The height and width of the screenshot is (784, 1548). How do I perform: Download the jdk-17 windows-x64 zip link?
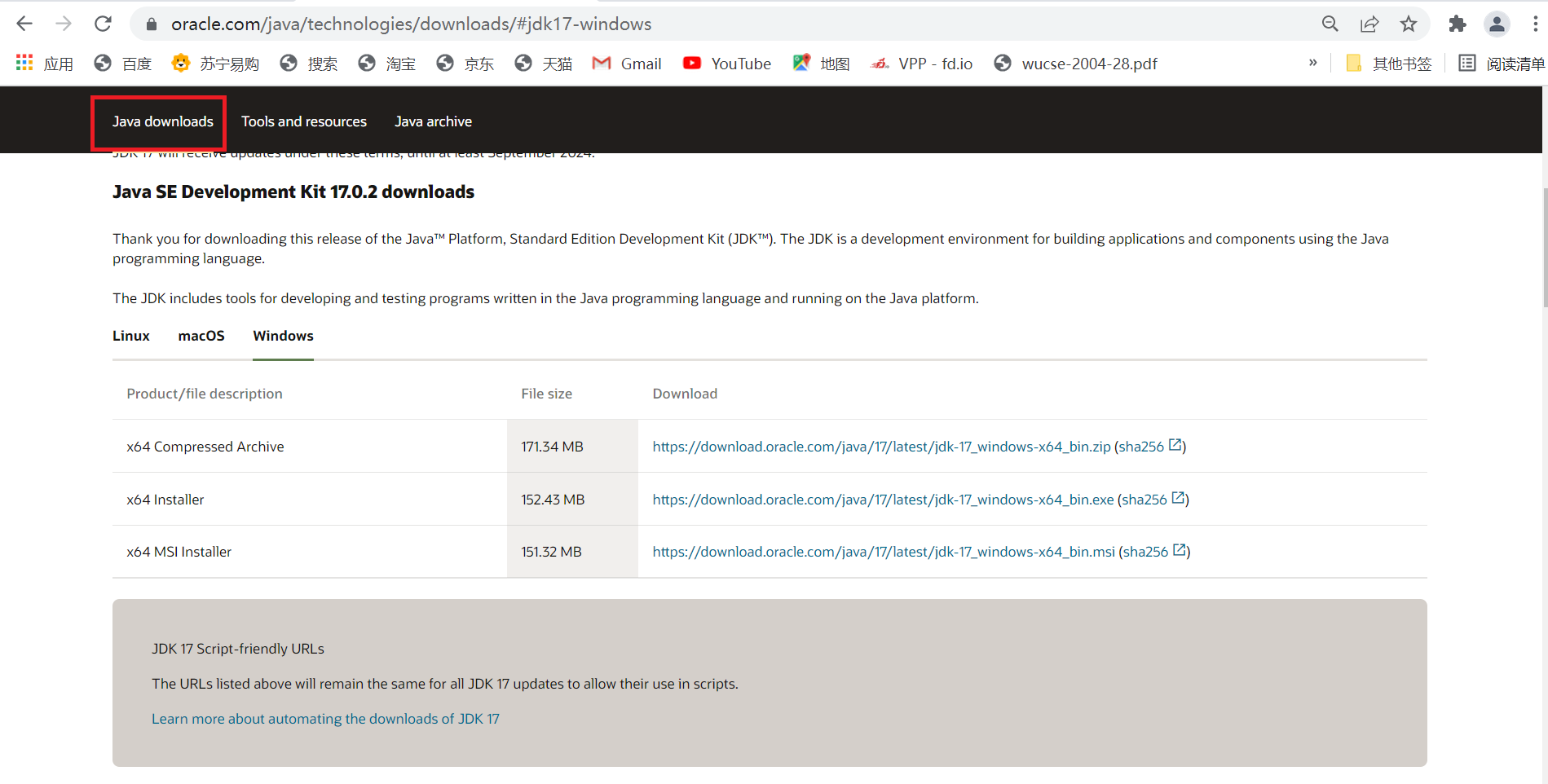[x=881, y=447]
